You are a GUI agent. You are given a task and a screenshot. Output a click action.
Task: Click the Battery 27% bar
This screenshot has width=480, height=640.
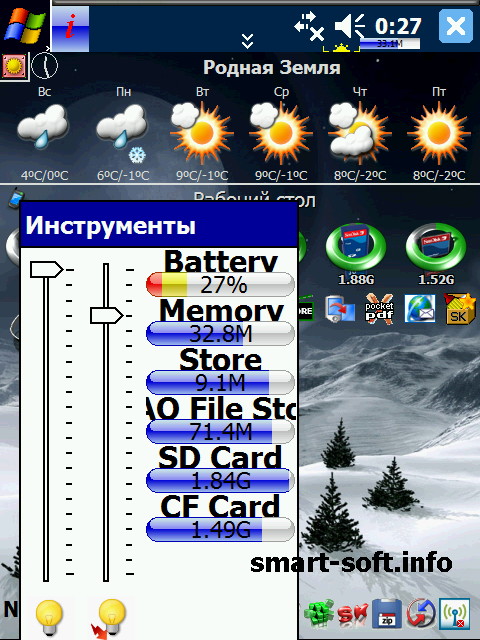click(x=220, y=284)
